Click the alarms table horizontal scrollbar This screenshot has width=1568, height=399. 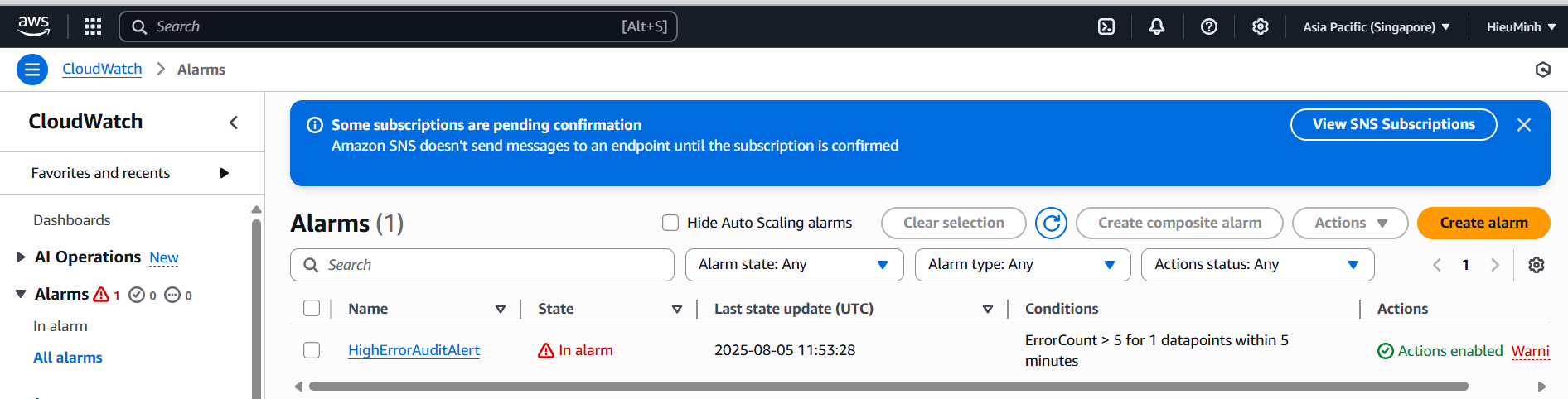(x=888, y=386)
